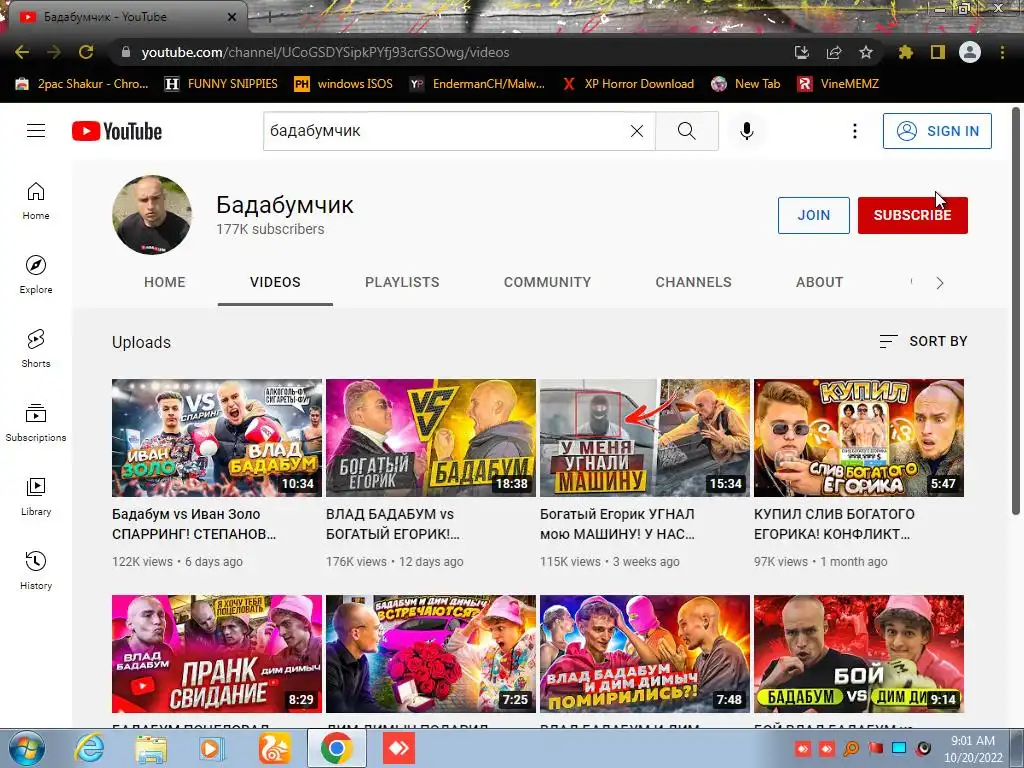Viewport: 1024px width, 768px height.
Task: Open Windows Explorer from taskbar
Action: (x=151, y=748)
